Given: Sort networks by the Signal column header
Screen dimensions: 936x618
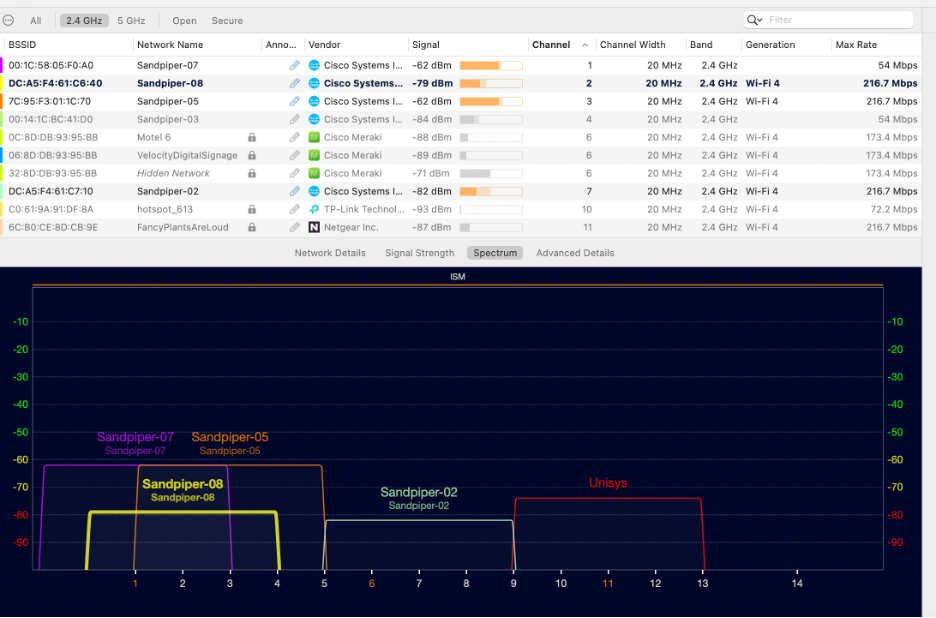Looking at the screenshot, I should tap(426, 45).
